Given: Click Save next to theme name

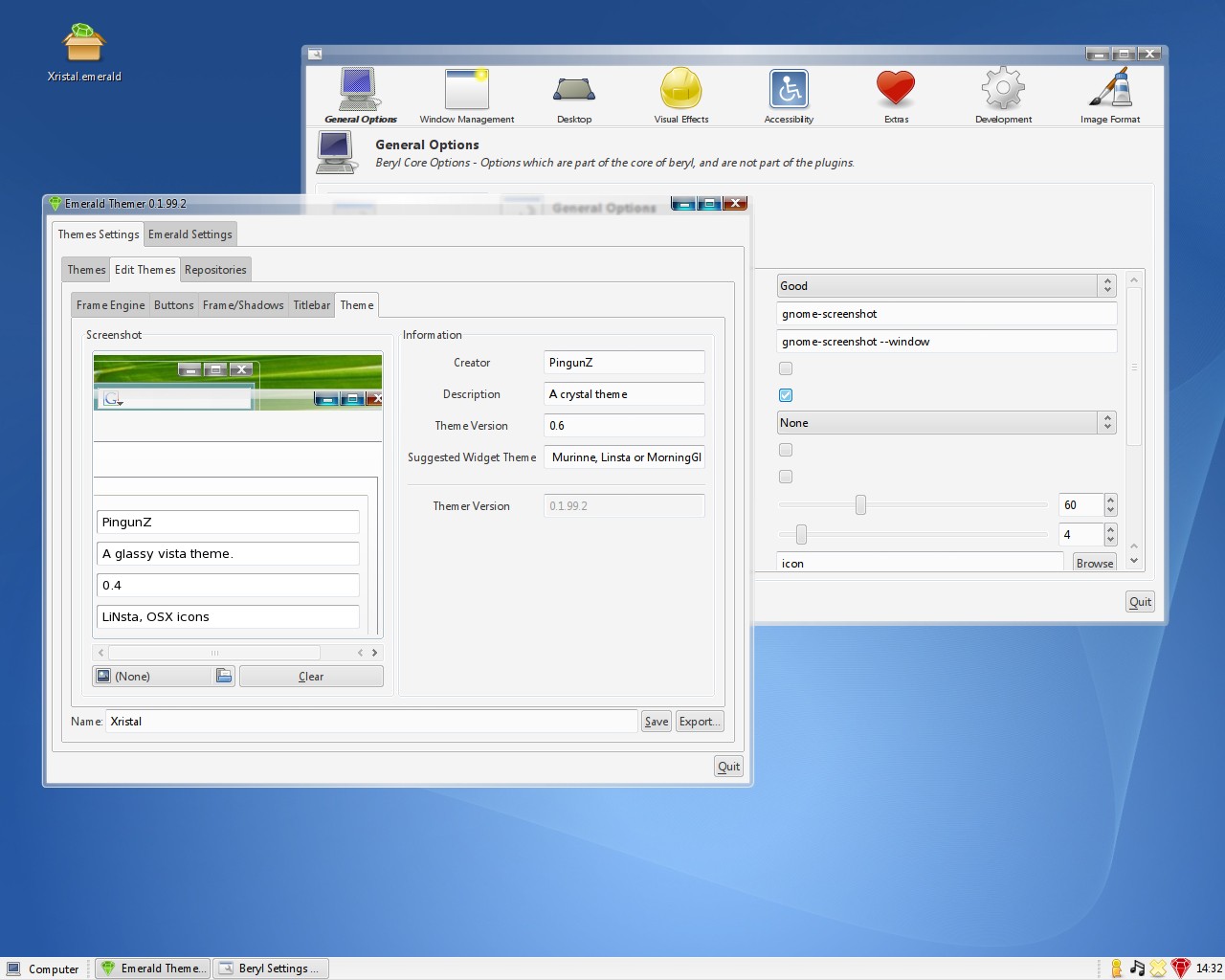Looking at the screenshot, I should tap(657, 722).
